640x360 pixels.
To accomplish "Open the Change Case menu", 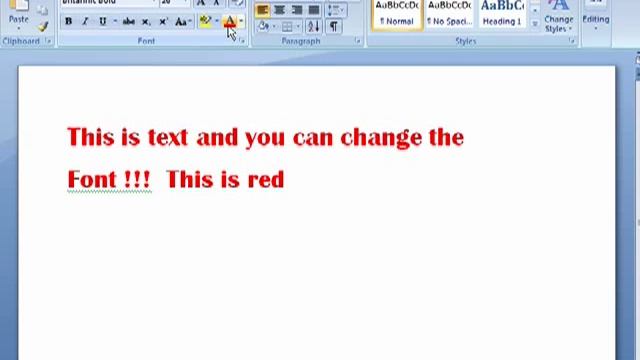I will click(x=183, y=21).
